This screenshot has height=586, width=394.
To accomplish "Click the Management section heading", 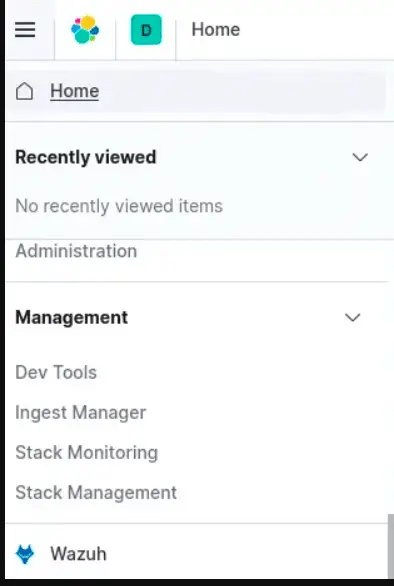I will (71, 317).
